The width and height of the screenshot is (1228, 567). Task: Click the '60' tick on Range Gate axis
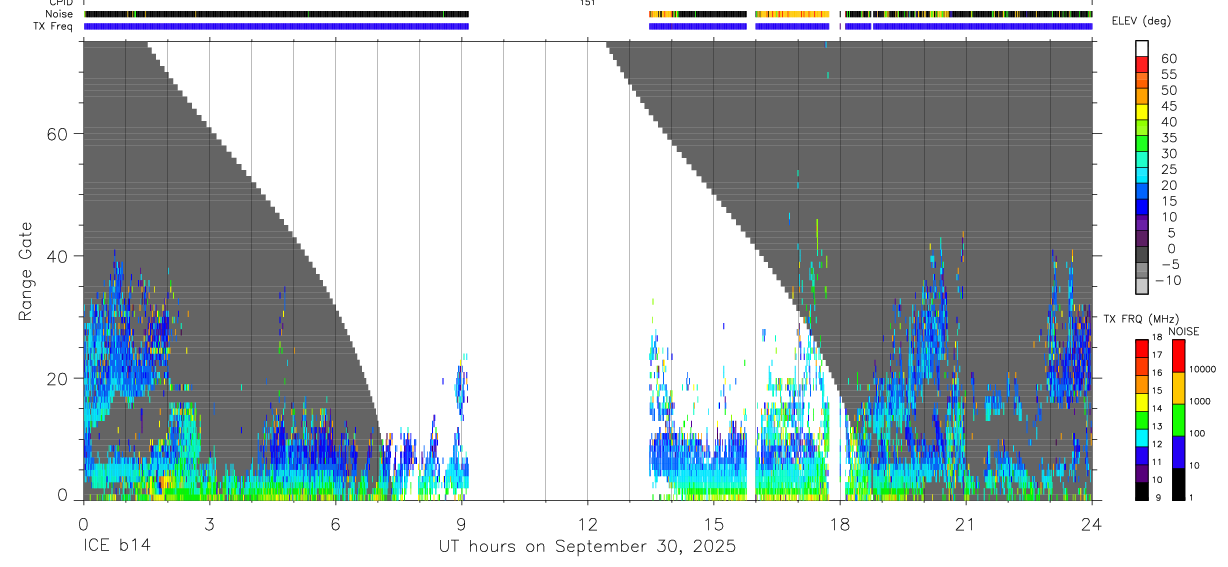tap(57, 134)
